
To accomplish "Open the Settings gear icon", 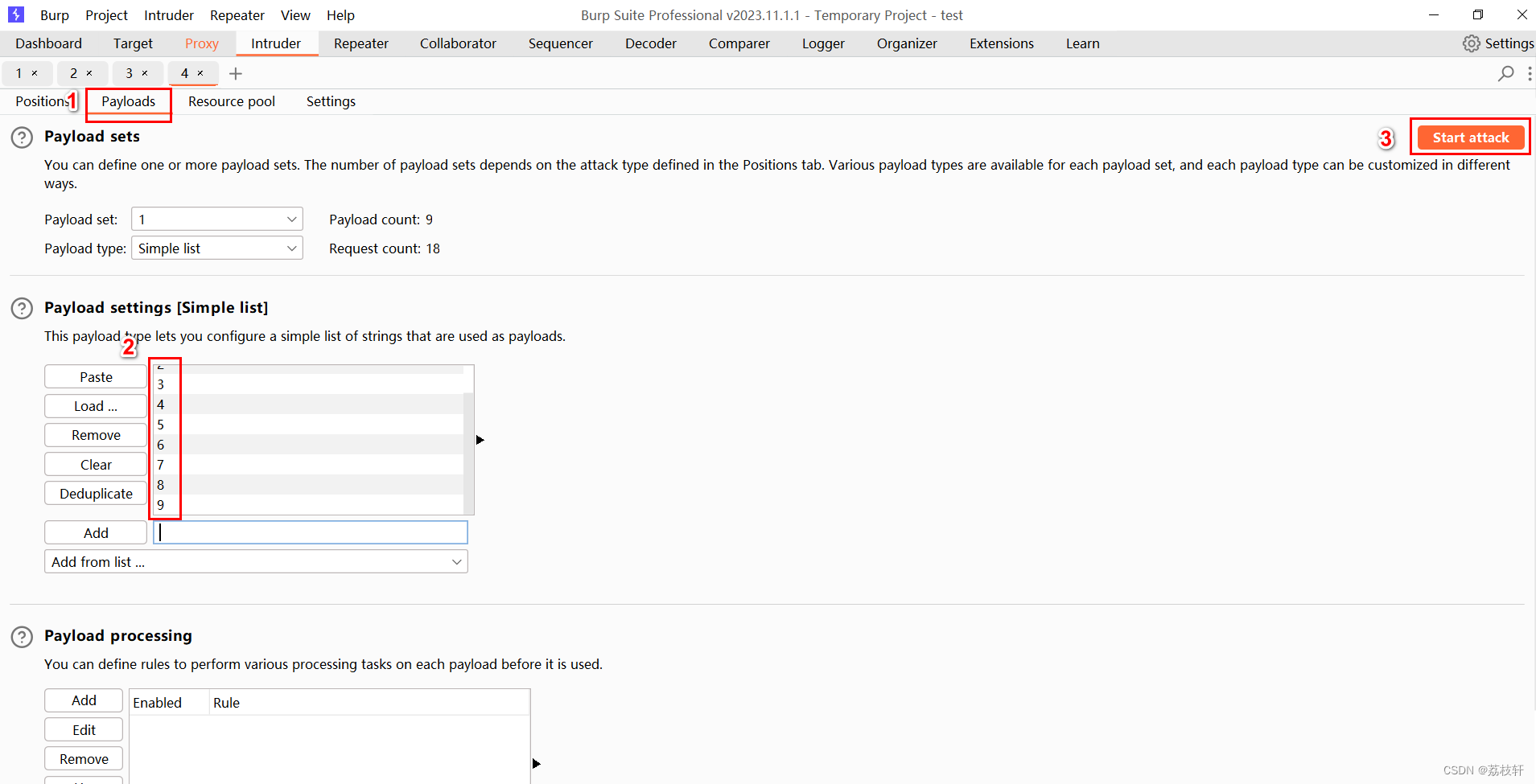I will click(1471, 43).
